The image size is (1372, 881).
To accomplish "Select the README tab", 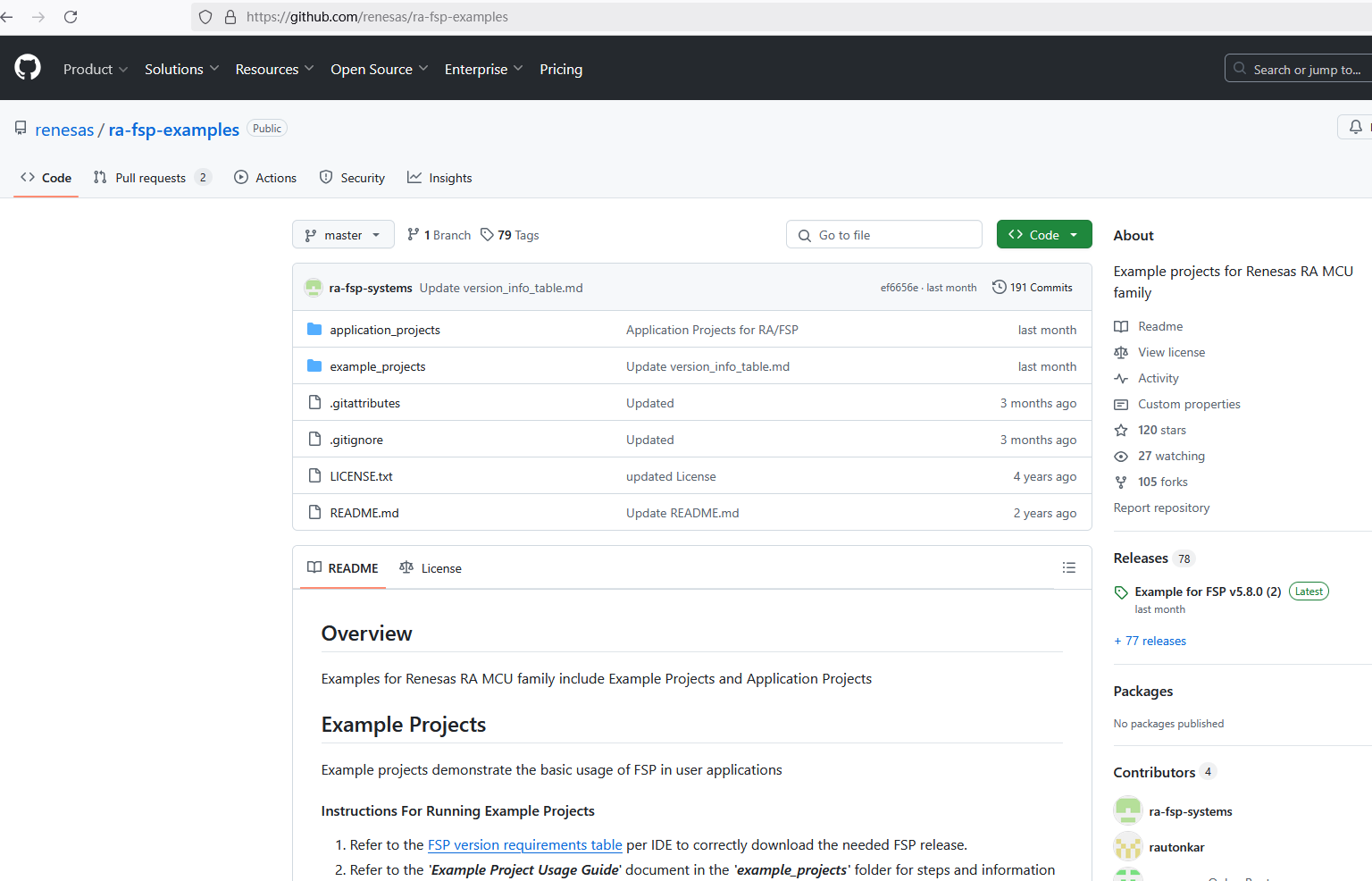I will 343,568.
